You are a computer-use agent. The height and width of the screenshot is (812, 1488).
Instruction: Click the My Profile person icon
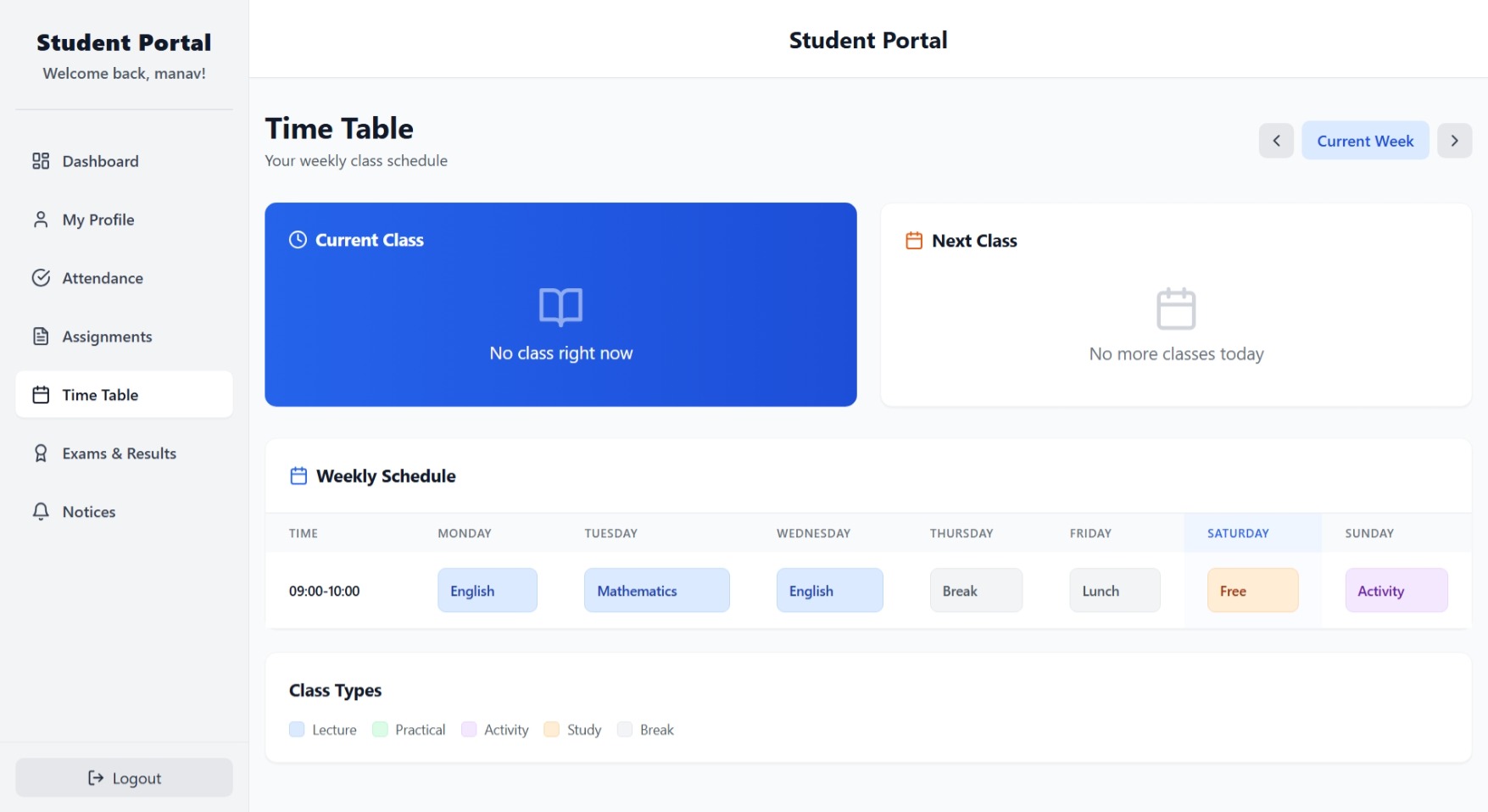tap(41, 219)
